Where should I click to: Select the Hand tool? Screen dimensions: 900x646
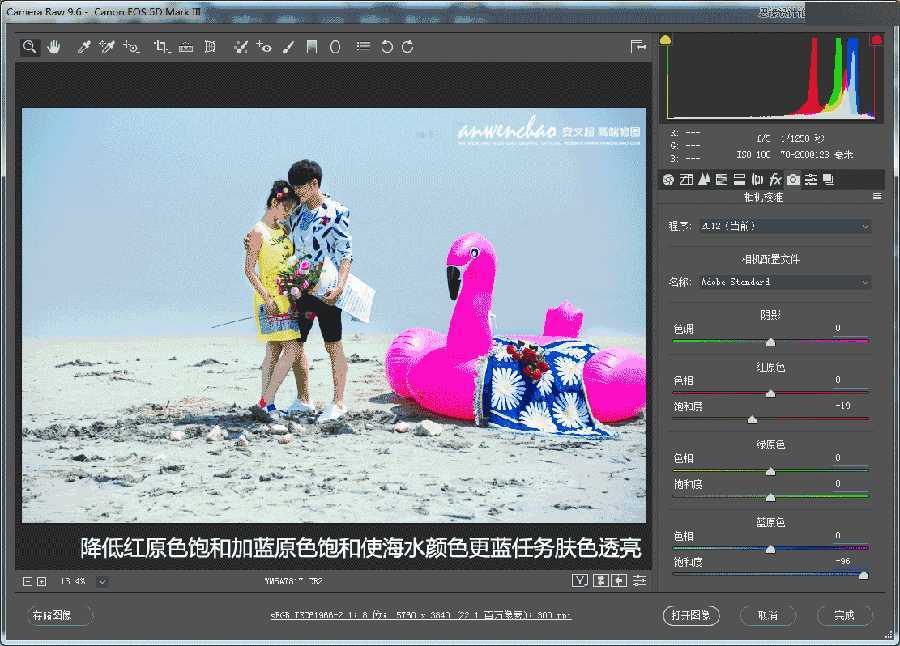(54, 46)
